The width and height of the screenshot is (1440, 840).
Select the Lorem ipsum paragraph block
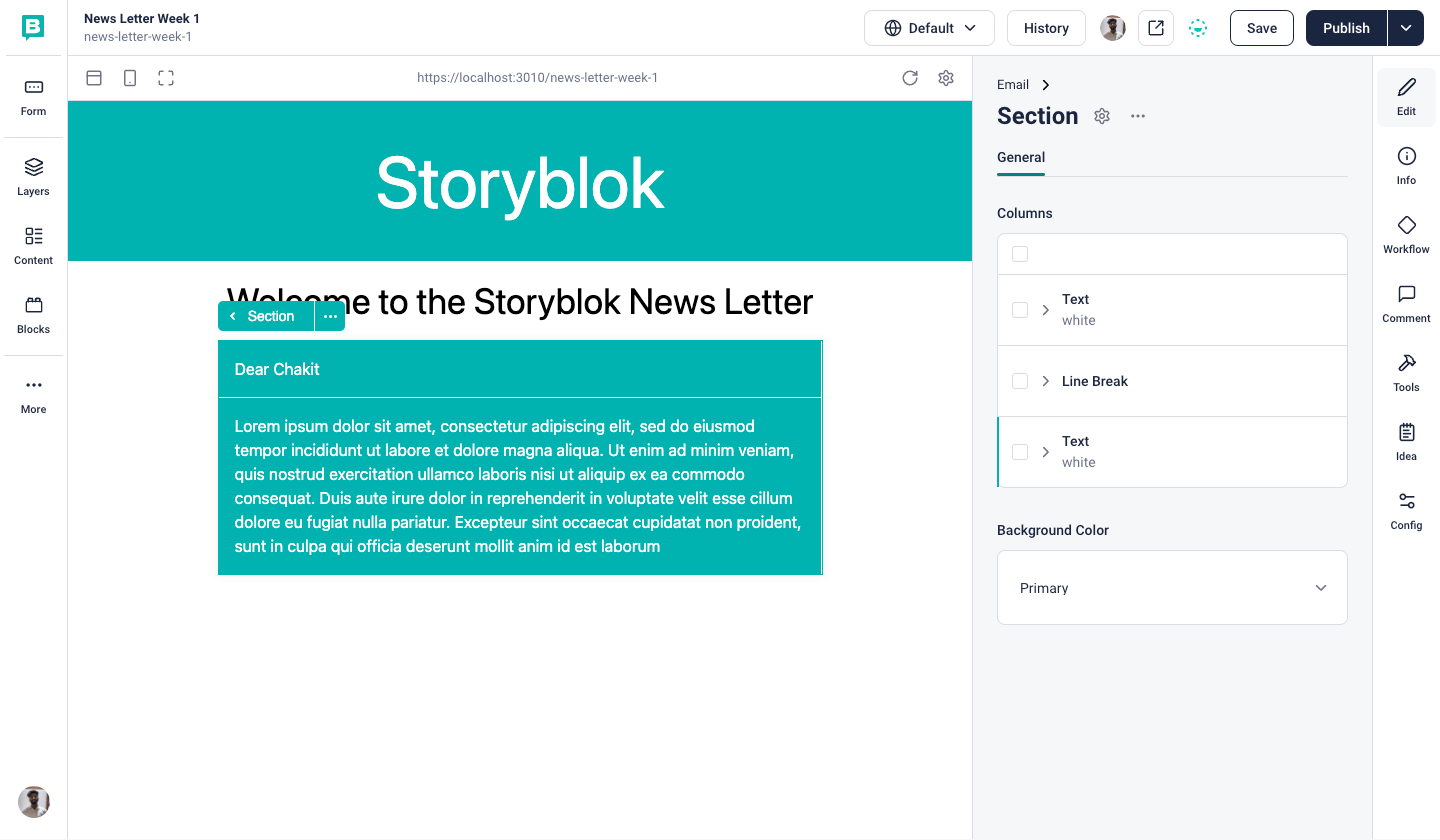tap(520, 486)
